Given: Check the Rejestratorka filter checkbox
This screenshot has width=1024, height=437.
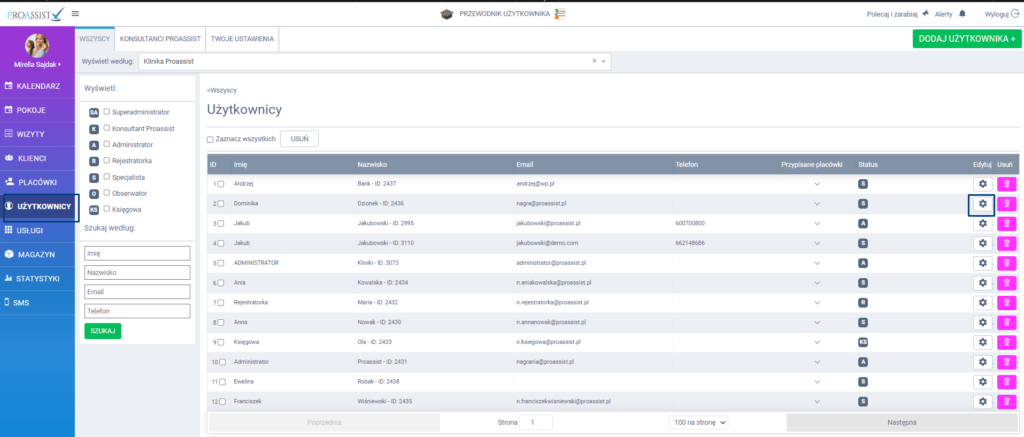Looking at the screenshot, I should click(107, 160).
